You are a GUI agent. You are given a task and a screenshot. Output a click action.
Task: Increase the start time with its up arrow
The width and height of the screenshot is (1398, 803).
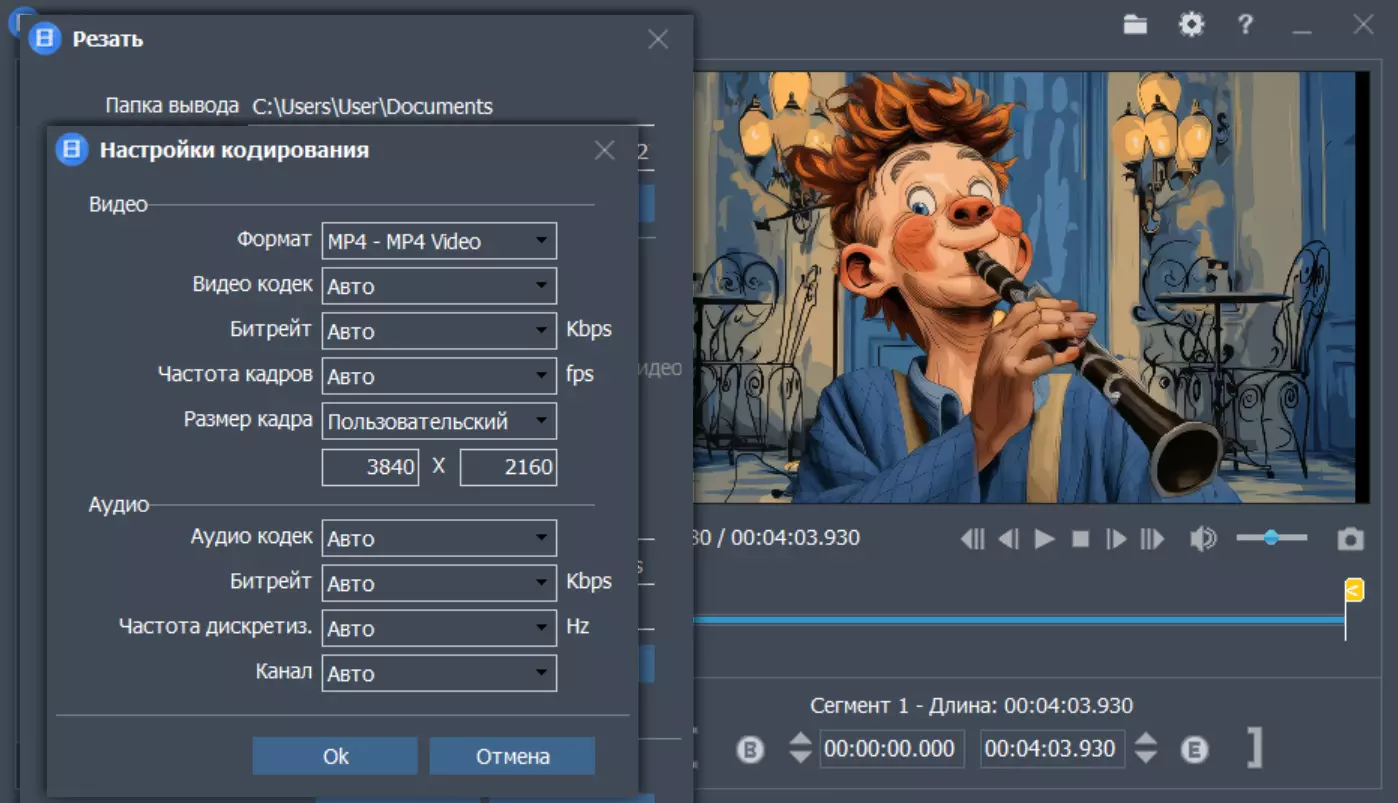click(800, 739)
